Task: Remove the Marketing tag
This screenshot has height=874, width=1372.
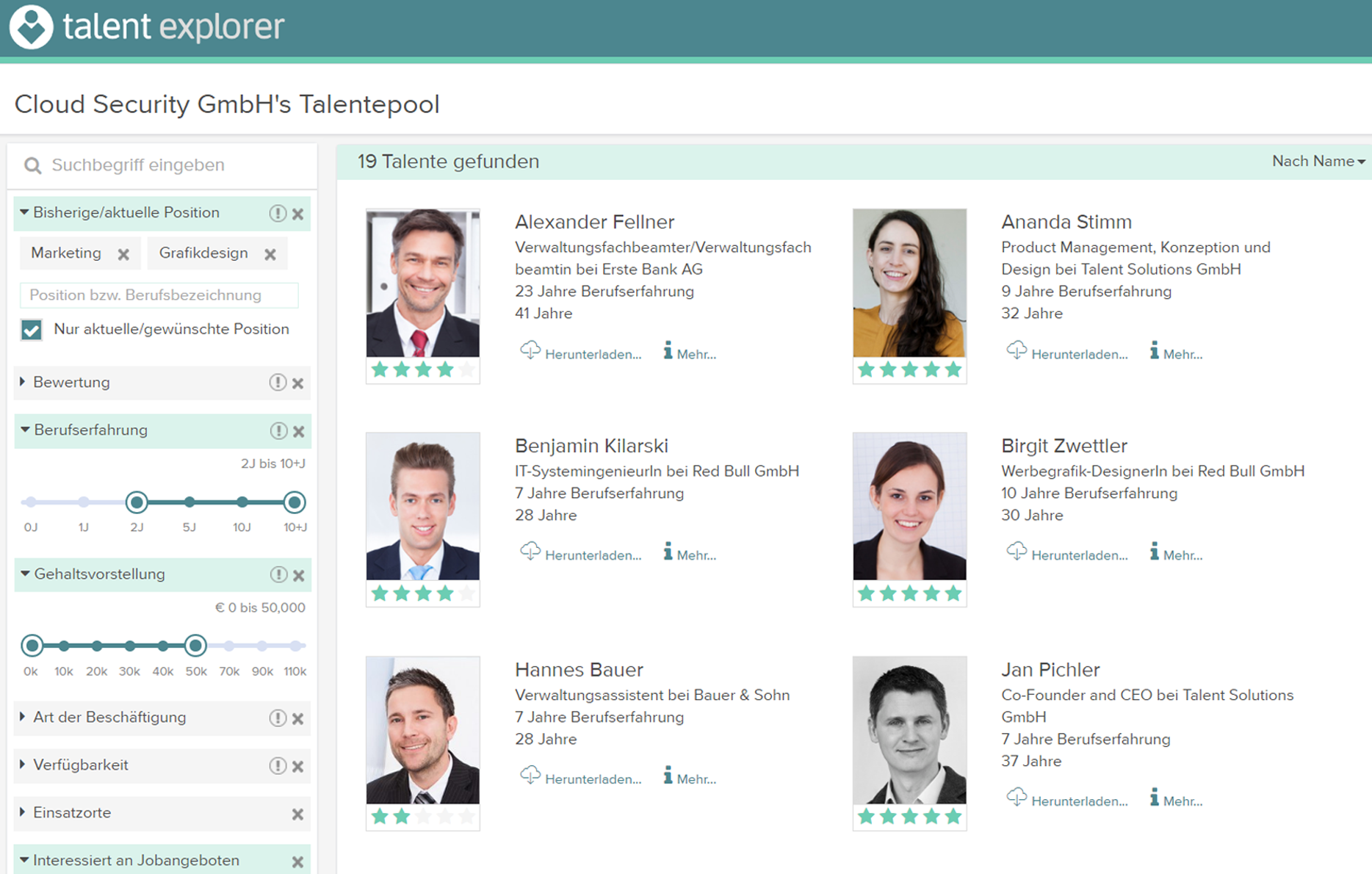Action: (123, 254)
